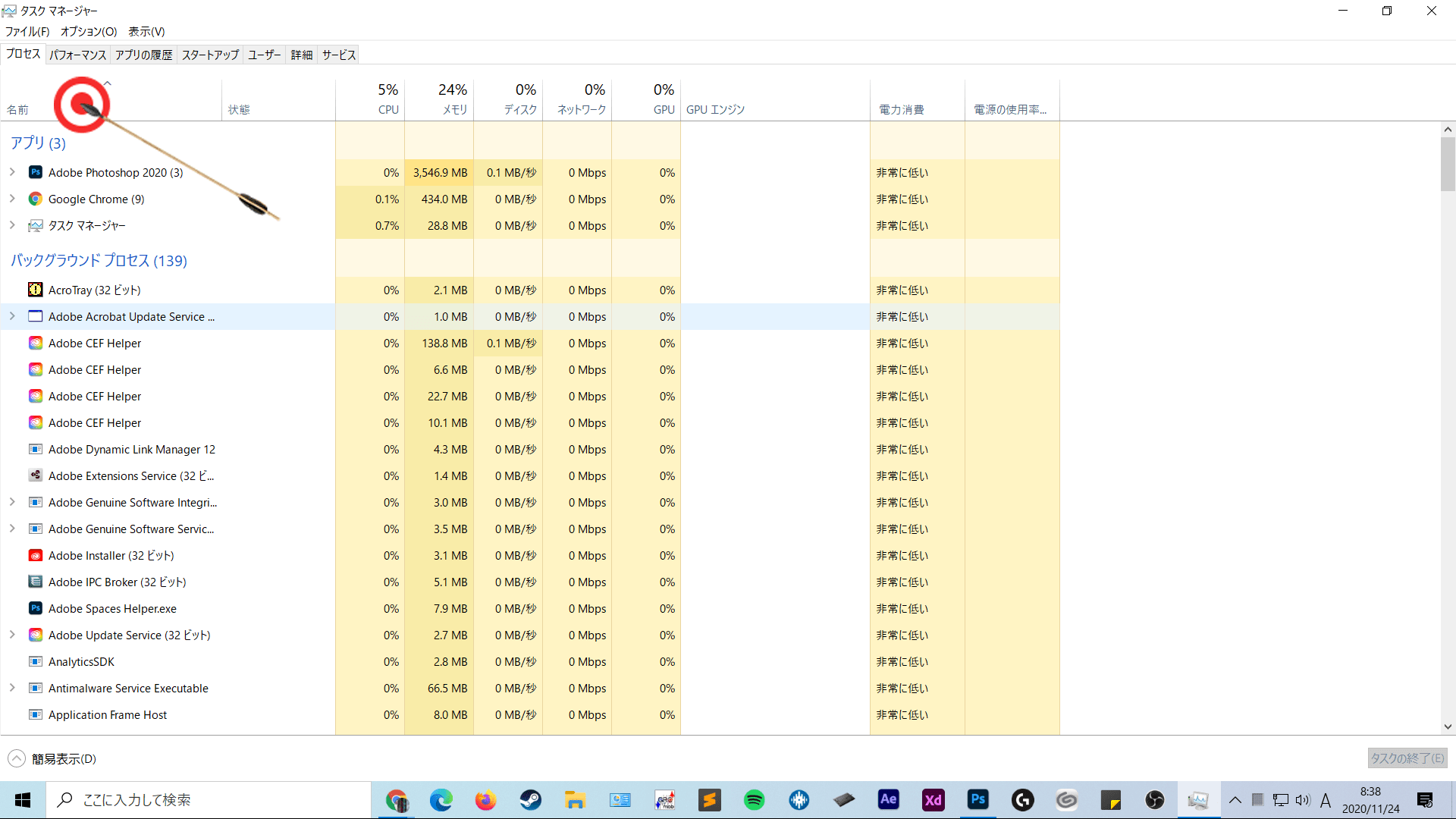Open OBS Studio from the taskbar

click(x=1155, y=800)
